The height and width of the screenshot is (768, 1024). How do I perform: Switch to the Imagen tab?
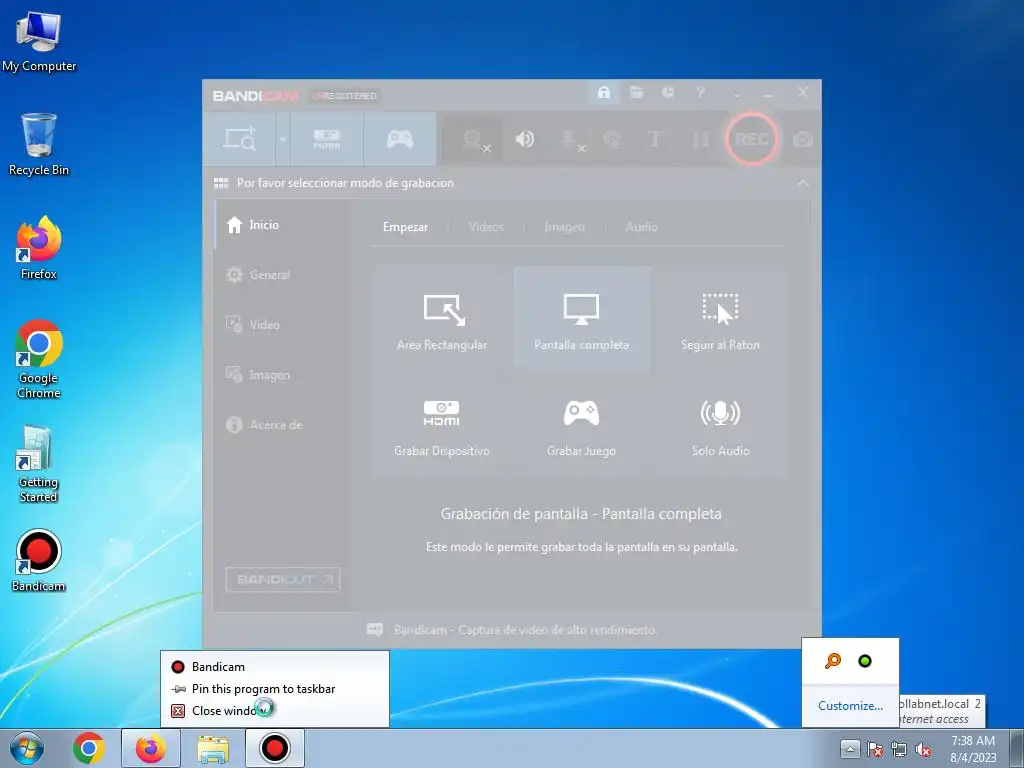point(564,227)
